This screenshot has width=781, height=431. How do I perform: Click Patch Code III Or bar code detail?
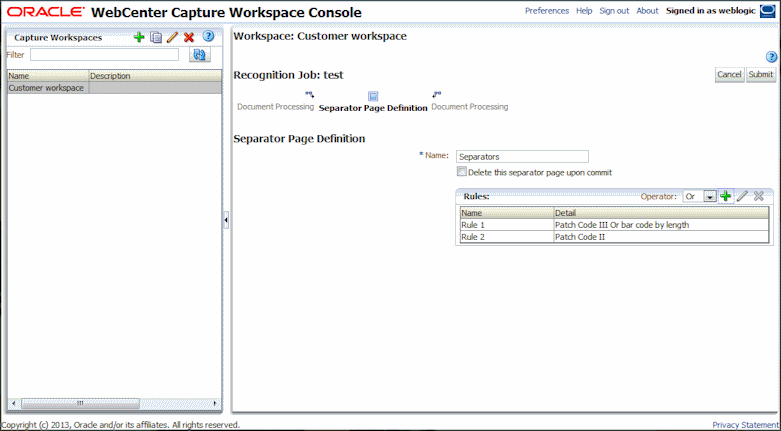661,225
